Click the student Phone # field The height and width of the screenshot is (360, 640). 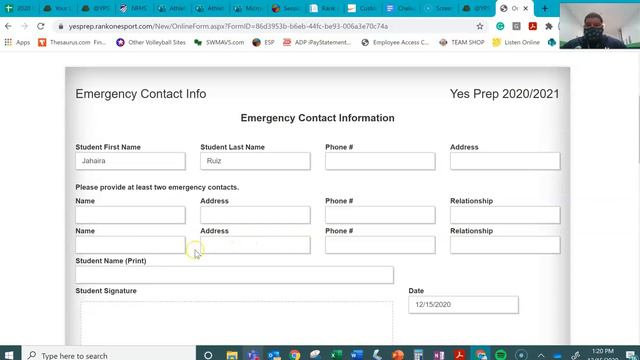pos(380,161)
